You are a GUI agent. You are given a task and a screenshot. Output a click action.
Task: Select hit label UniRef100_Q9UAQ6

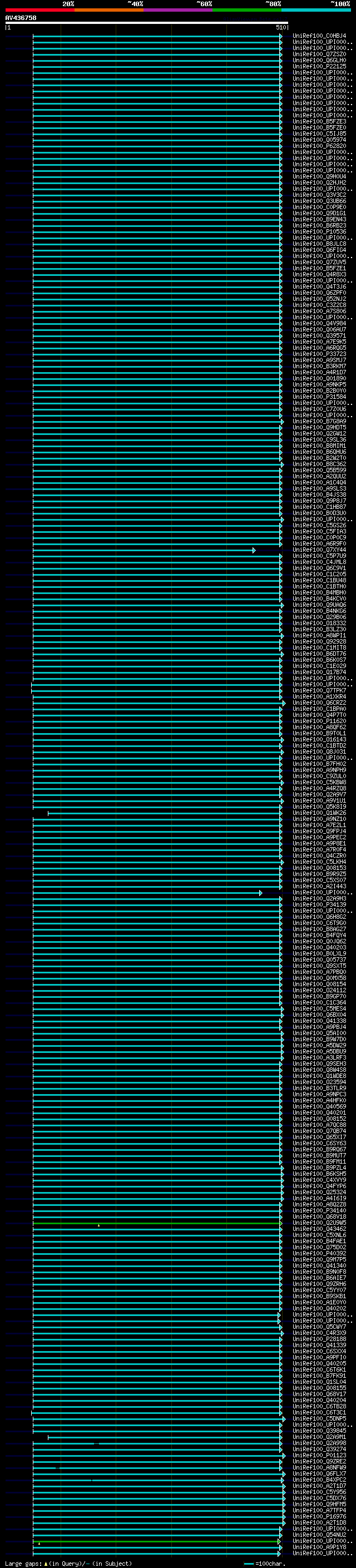(319, 605)
